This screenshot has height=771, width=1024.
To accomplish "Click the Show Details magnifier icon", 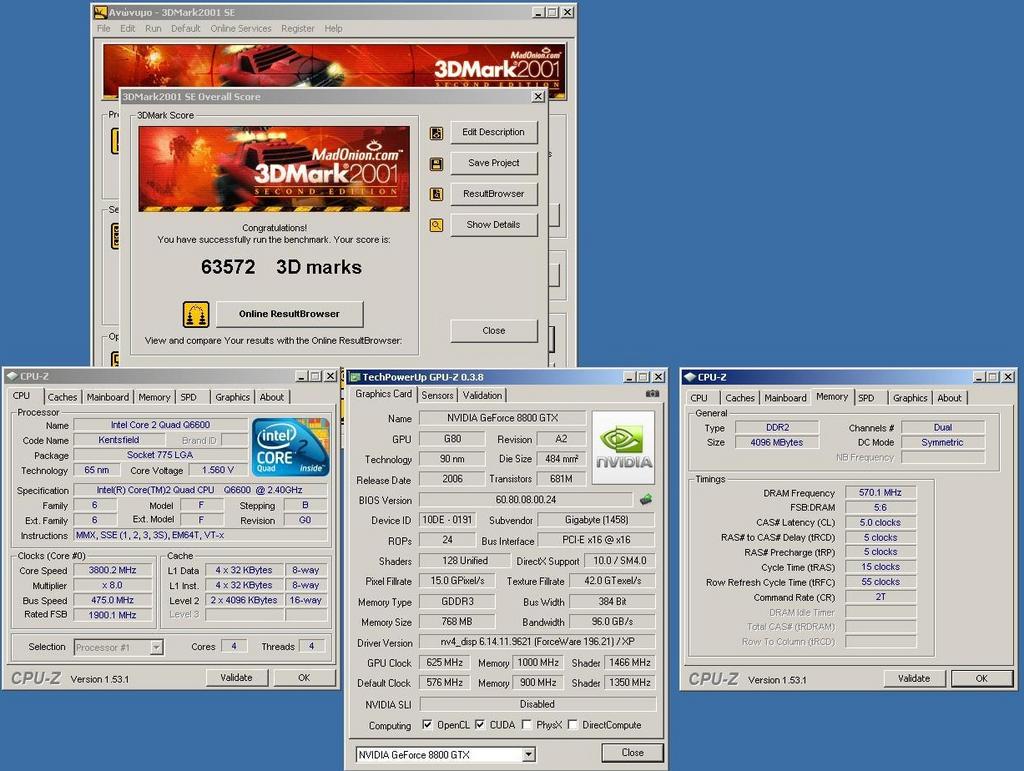I will point(436,225).
